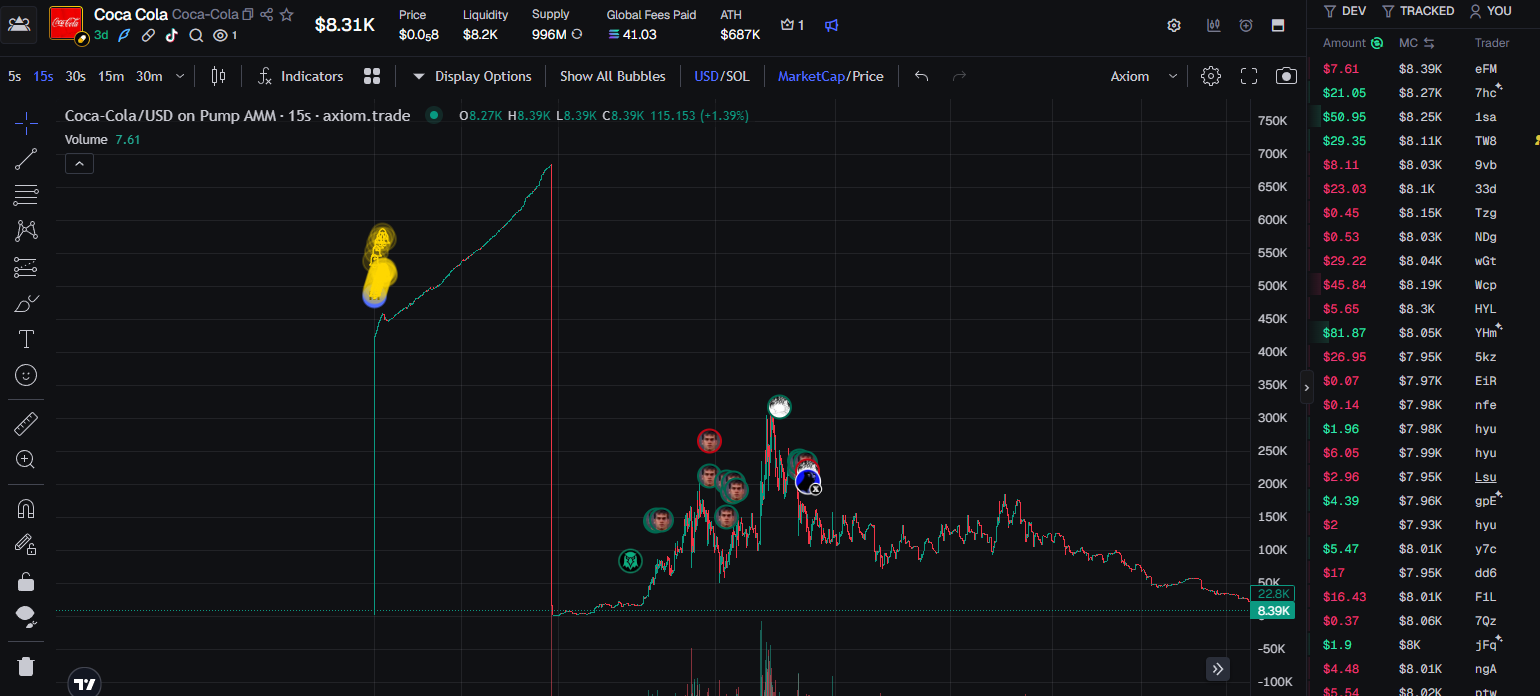Switch currency with USD/SOL toggle
Viewport: 1540px width, 696px height.
[722, 76]
